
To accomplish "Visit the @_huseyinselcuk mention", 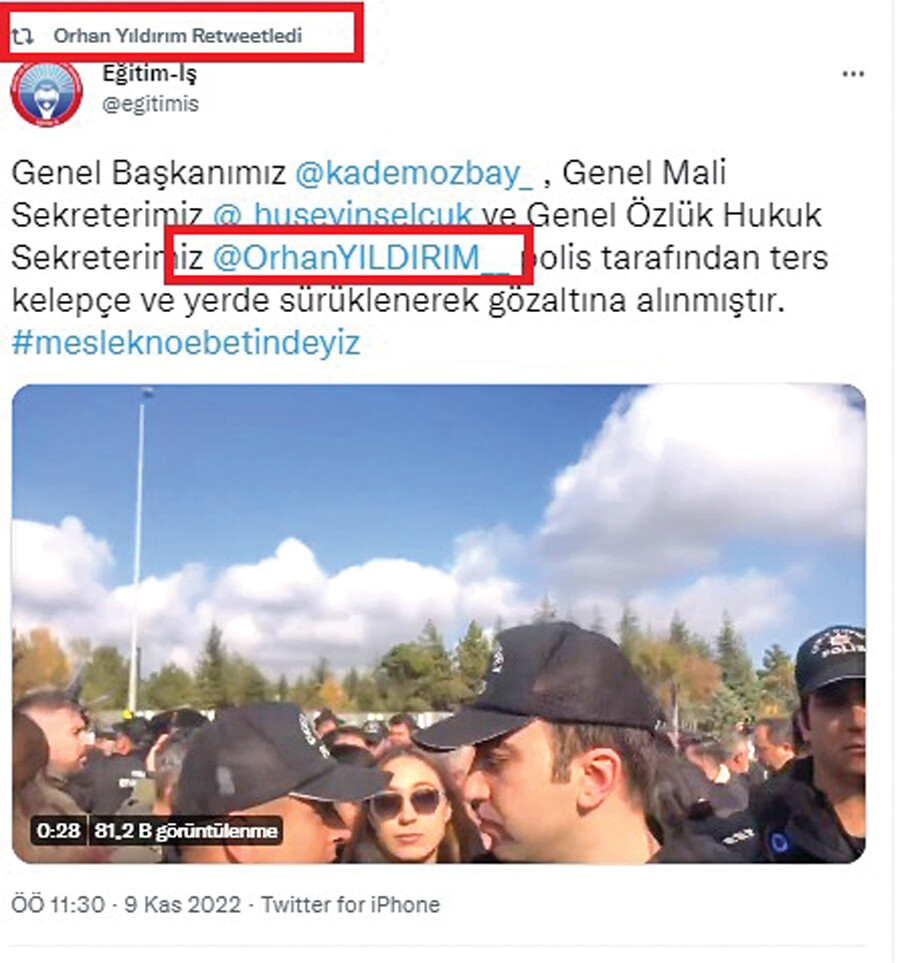I will [x=342, y=215].
